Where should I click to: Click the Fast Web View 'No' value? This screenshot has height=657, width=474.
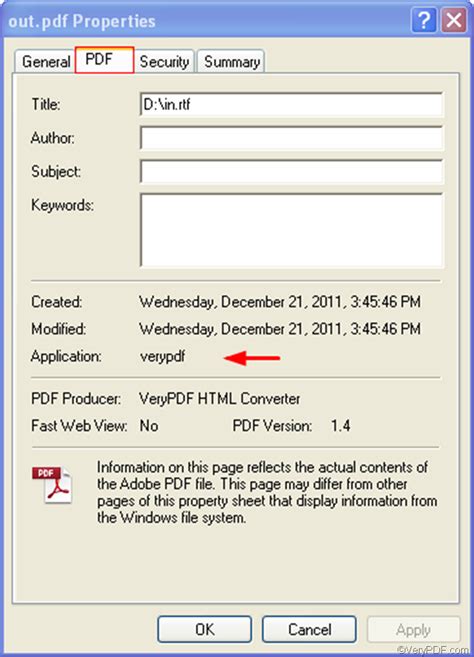[149, 426]
